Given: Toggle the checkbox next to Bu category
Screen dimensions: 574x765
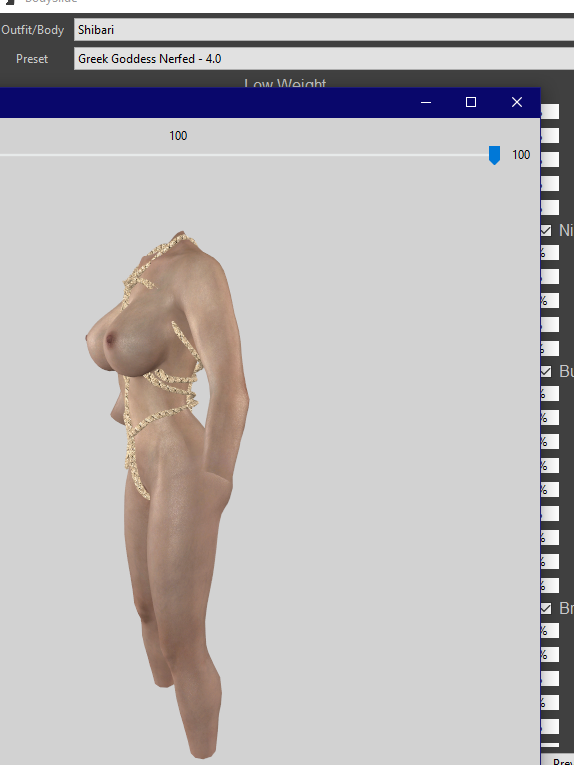Looking at the screenshot, I should pos(546,372).
